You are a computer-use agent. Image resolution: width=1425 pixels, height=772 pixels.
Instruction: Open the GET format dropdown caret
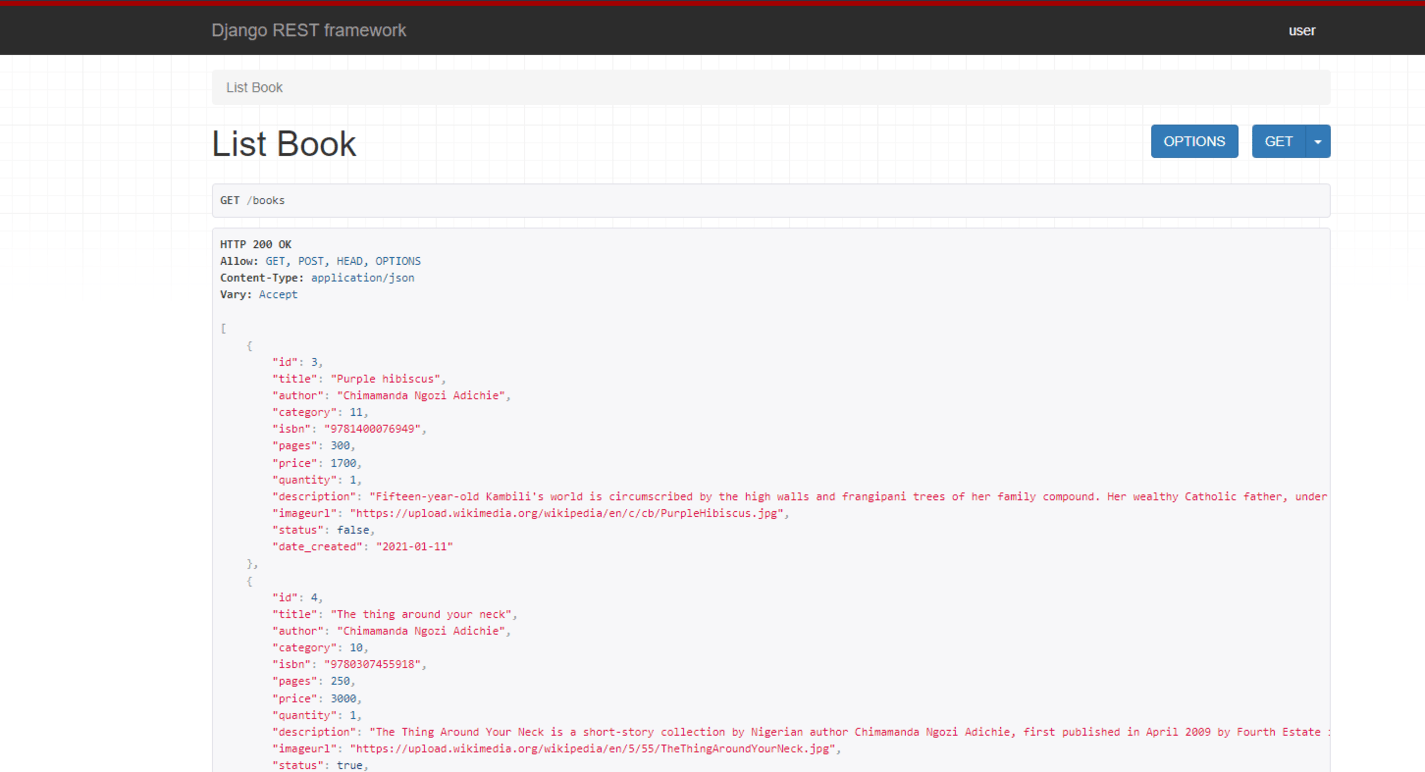pyautogui.click(x=1318, y=141)
